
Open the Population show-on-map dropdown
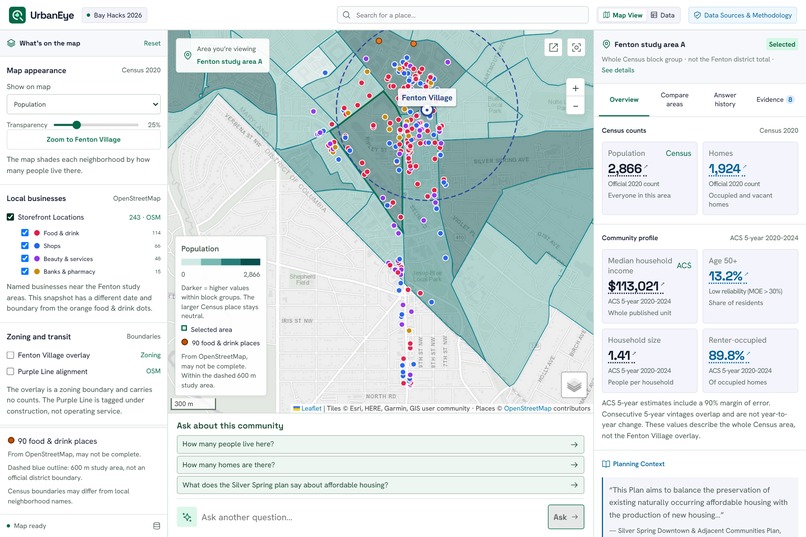(x=83, y=104)
